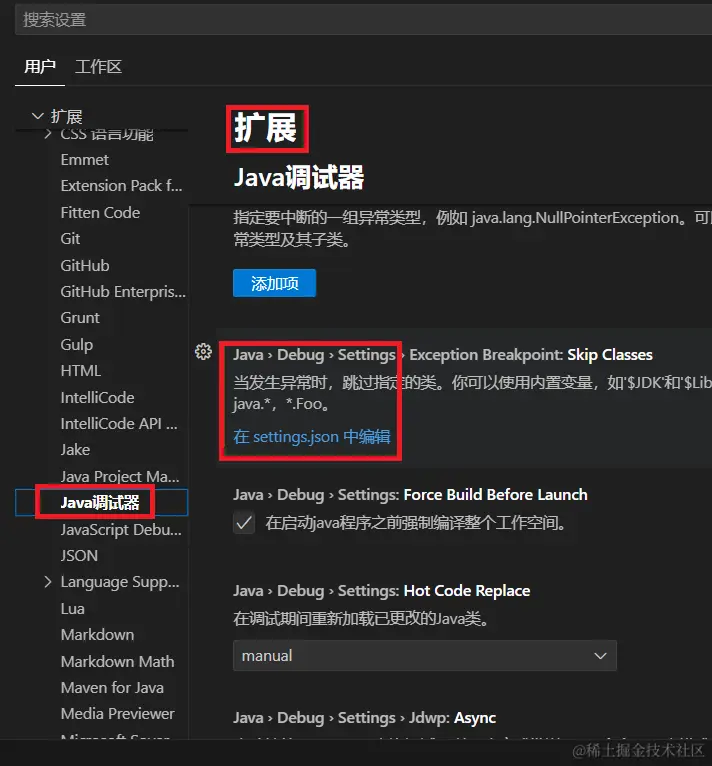Screen dimensions: 712x766
Task: Select Media Previewer in the tree
Action: coord(117,714)
